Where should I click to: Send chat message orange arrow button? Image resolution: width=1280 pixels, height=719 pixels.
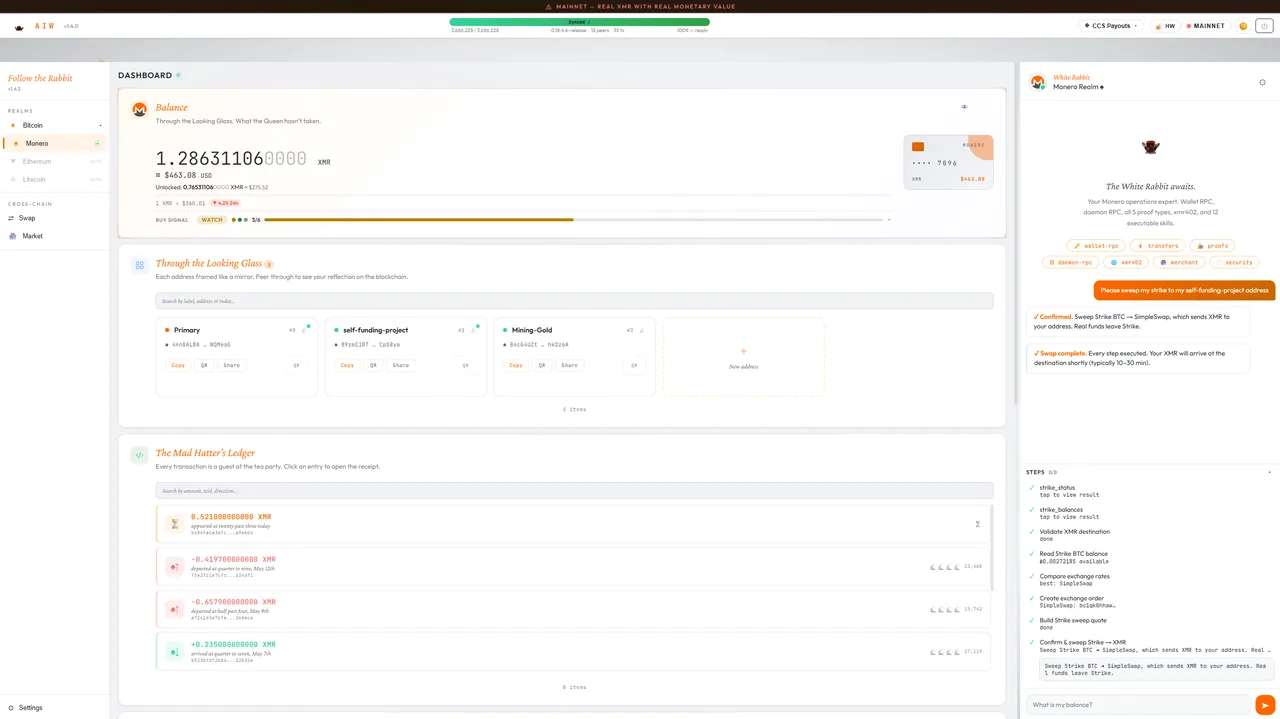tap(1265, 705)
